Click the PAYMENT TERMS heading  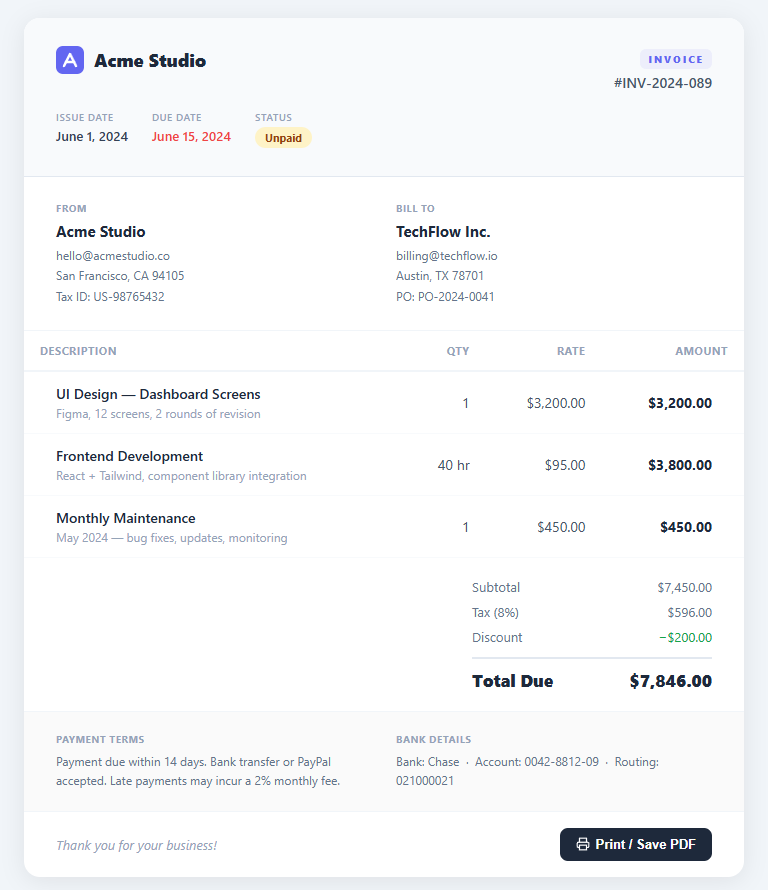pos(100,740)
